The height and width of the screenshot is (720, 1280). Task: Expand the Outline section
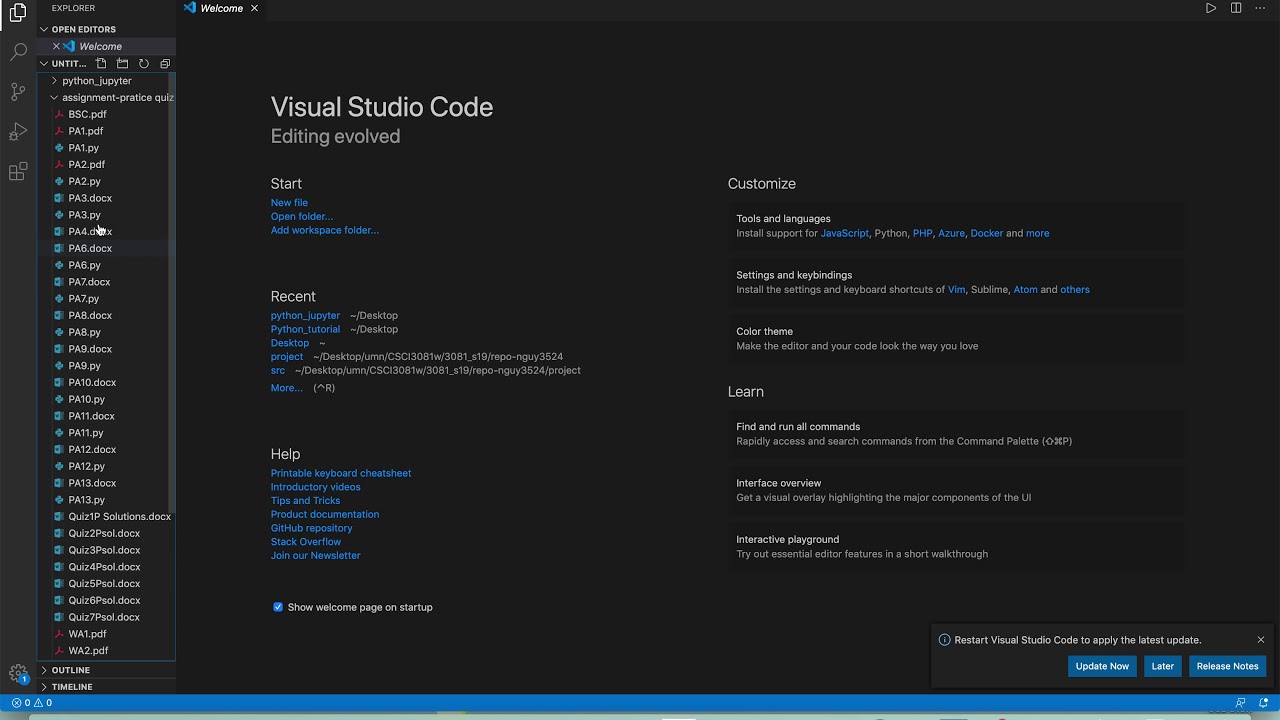pyautogui.click(x=106, y=670)
